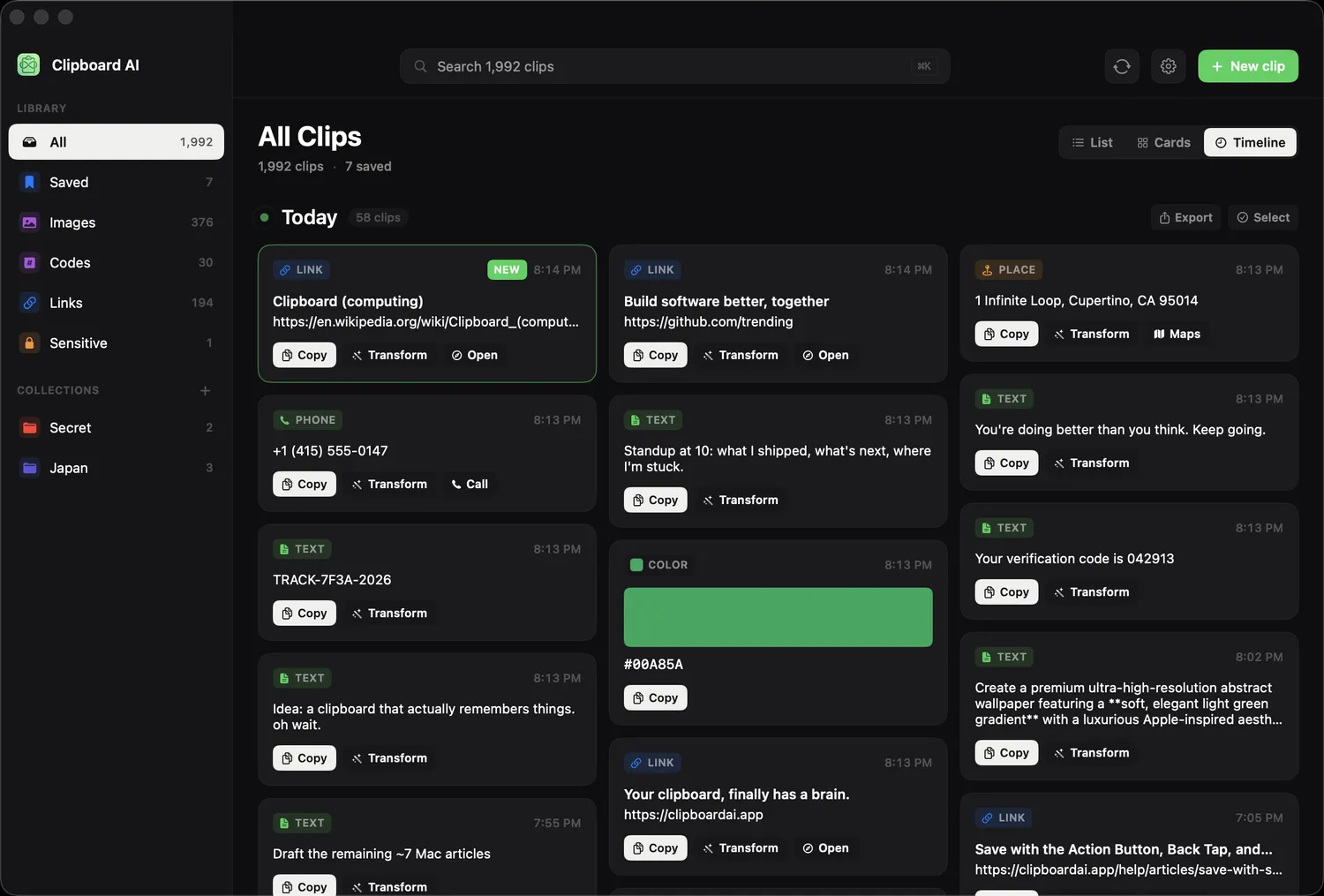Click the Codes icon in sidebar
The height and width of the screenshot is (896, 1324).
tap(29, 262)
